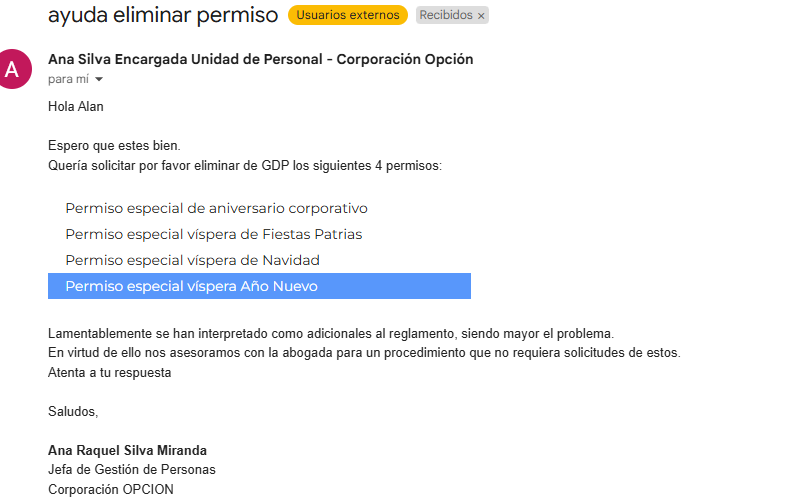
Task: Click sentence starting "Quería solicitar por favor"
Action: tap(245, 165)
